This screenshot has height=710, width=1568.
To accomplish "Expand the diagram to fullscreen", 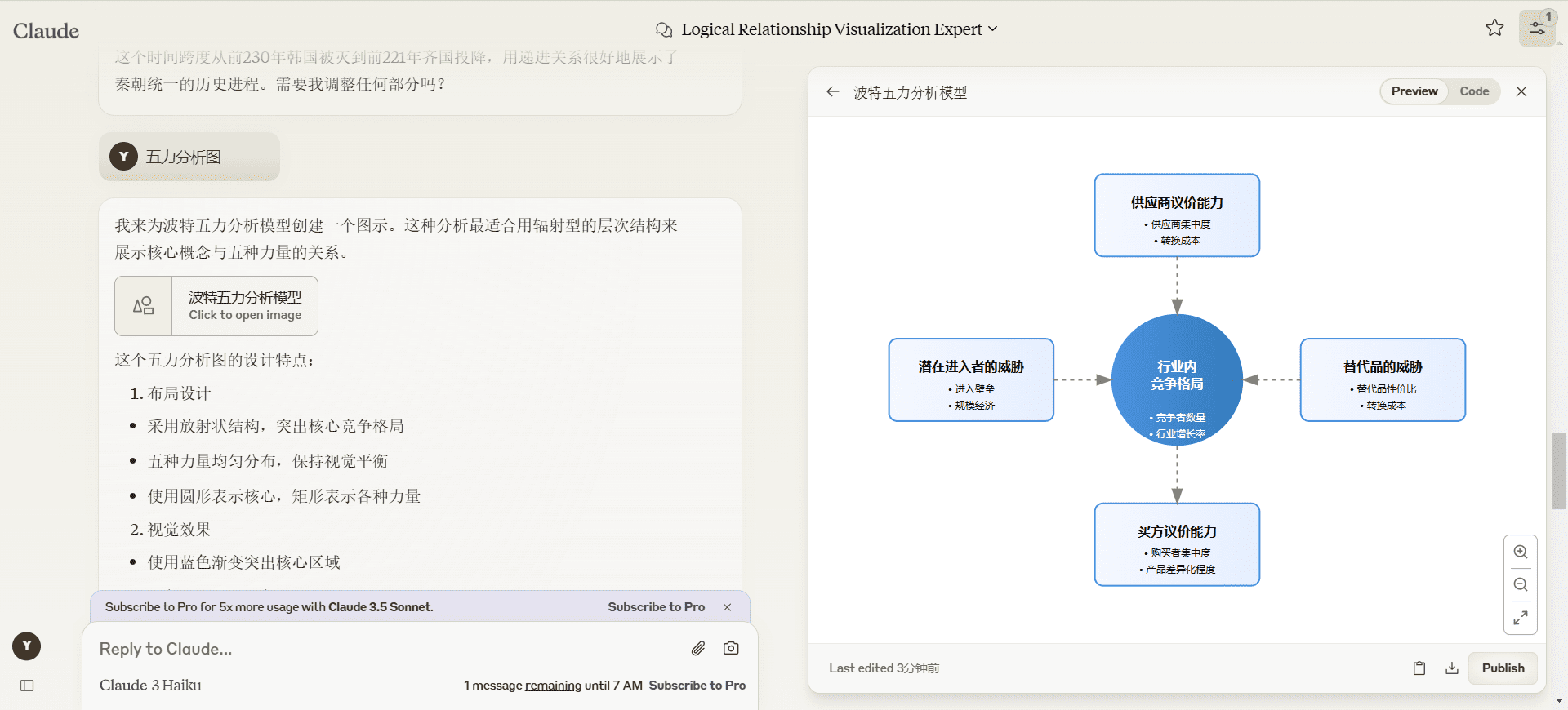I will pyautogui.click(x=1521, y=618).
